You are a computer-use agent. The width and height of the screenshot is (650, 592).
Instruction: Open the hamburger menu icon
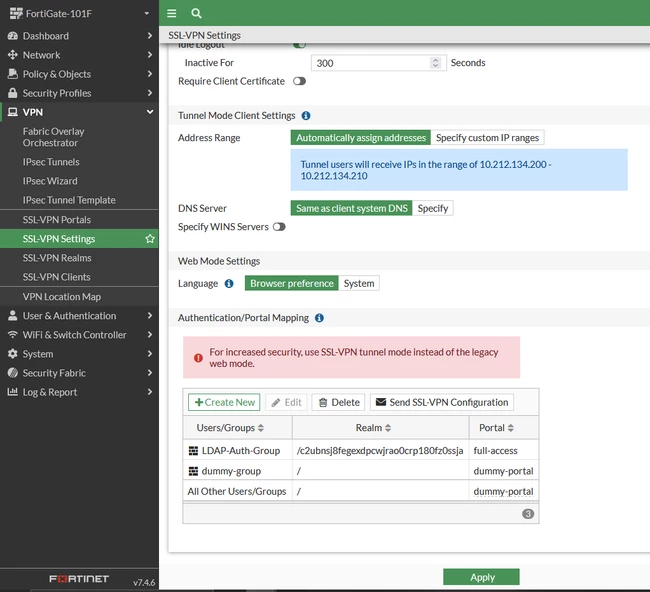tap(172, 13)
